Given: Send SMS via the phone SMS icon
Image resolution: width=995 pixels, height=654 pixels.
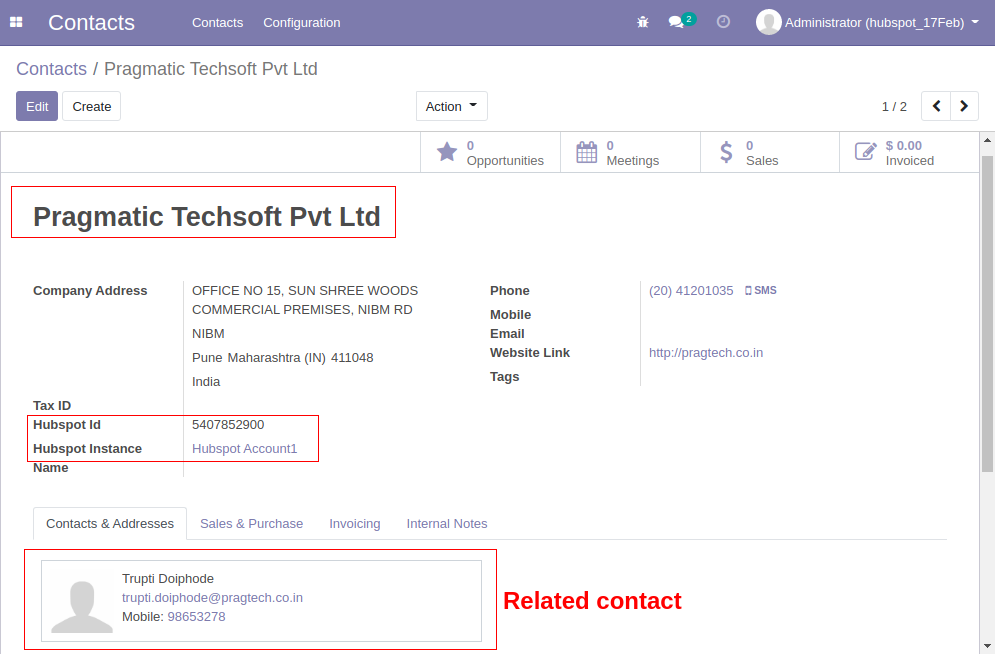Looking at the screenshot, I should [760, 290].
